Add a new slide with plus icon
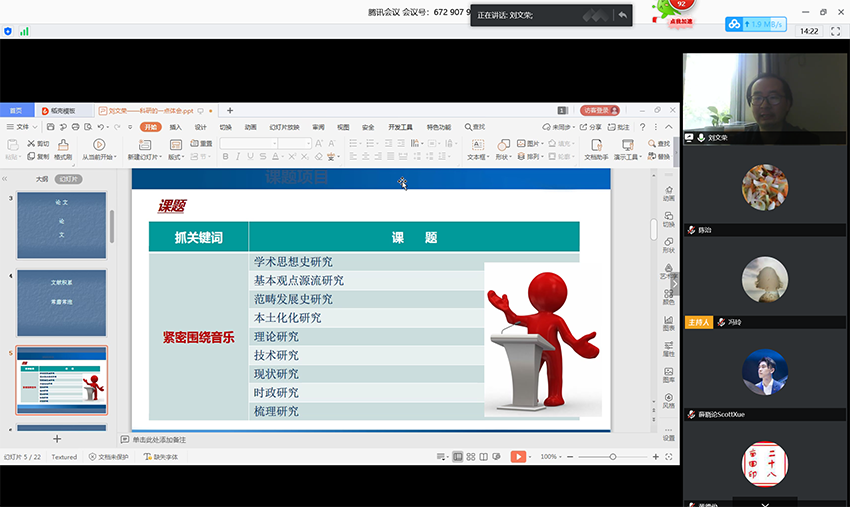850x507 pixels. [57, 439]
